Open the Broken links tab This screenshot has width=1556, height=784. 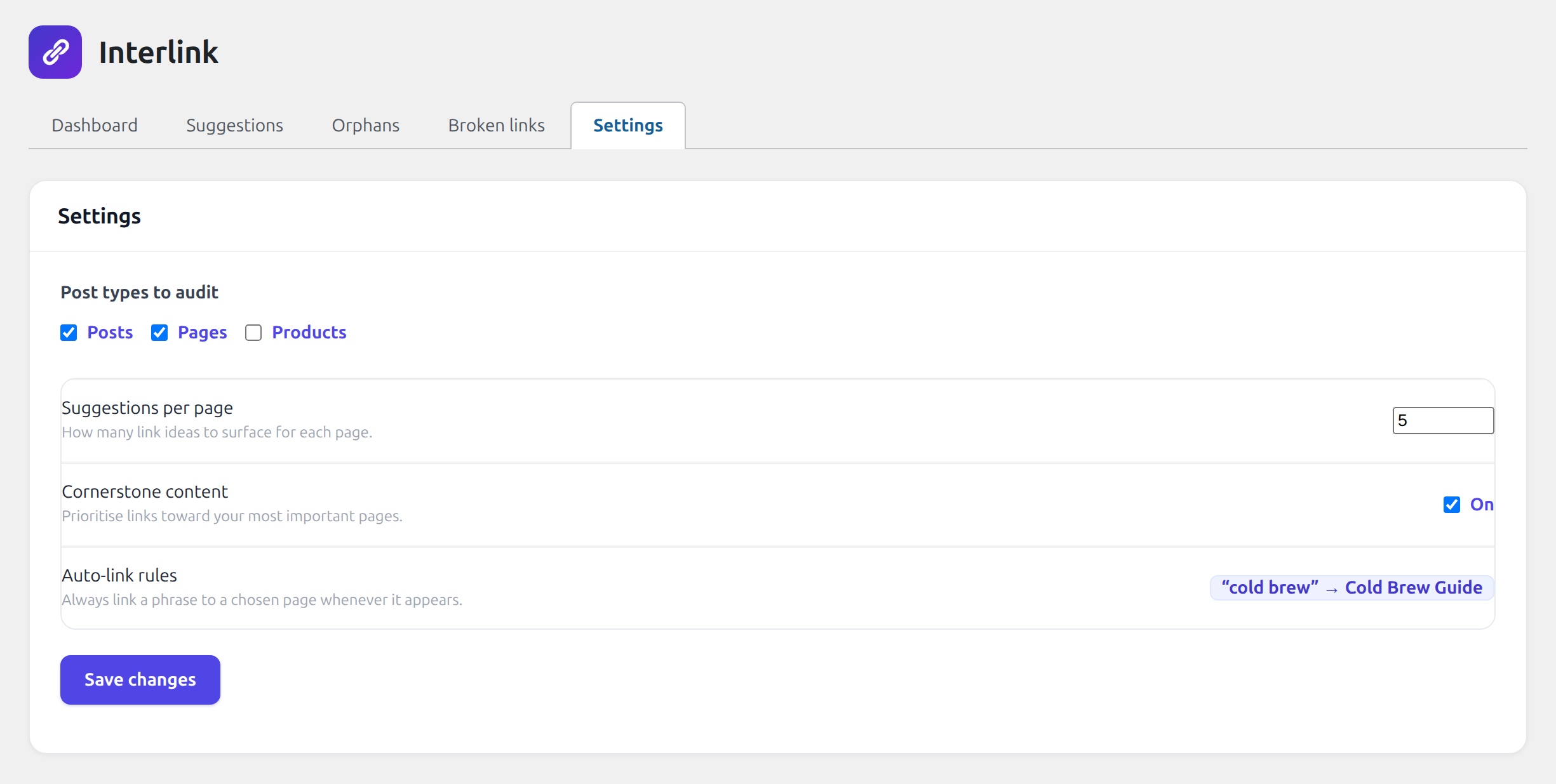click(497, 126)
